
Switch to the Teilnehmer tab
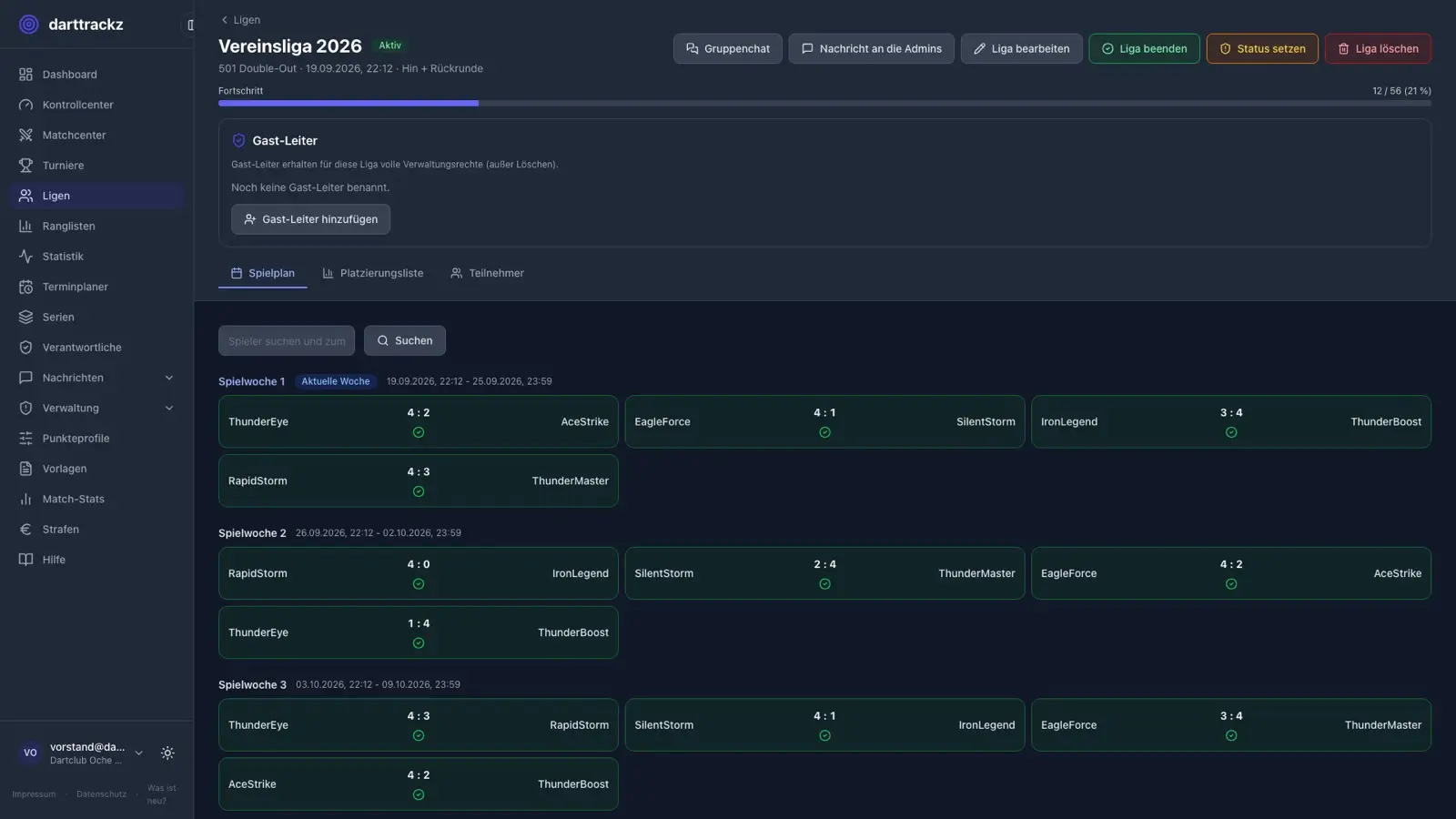click(x=487, y=273)
